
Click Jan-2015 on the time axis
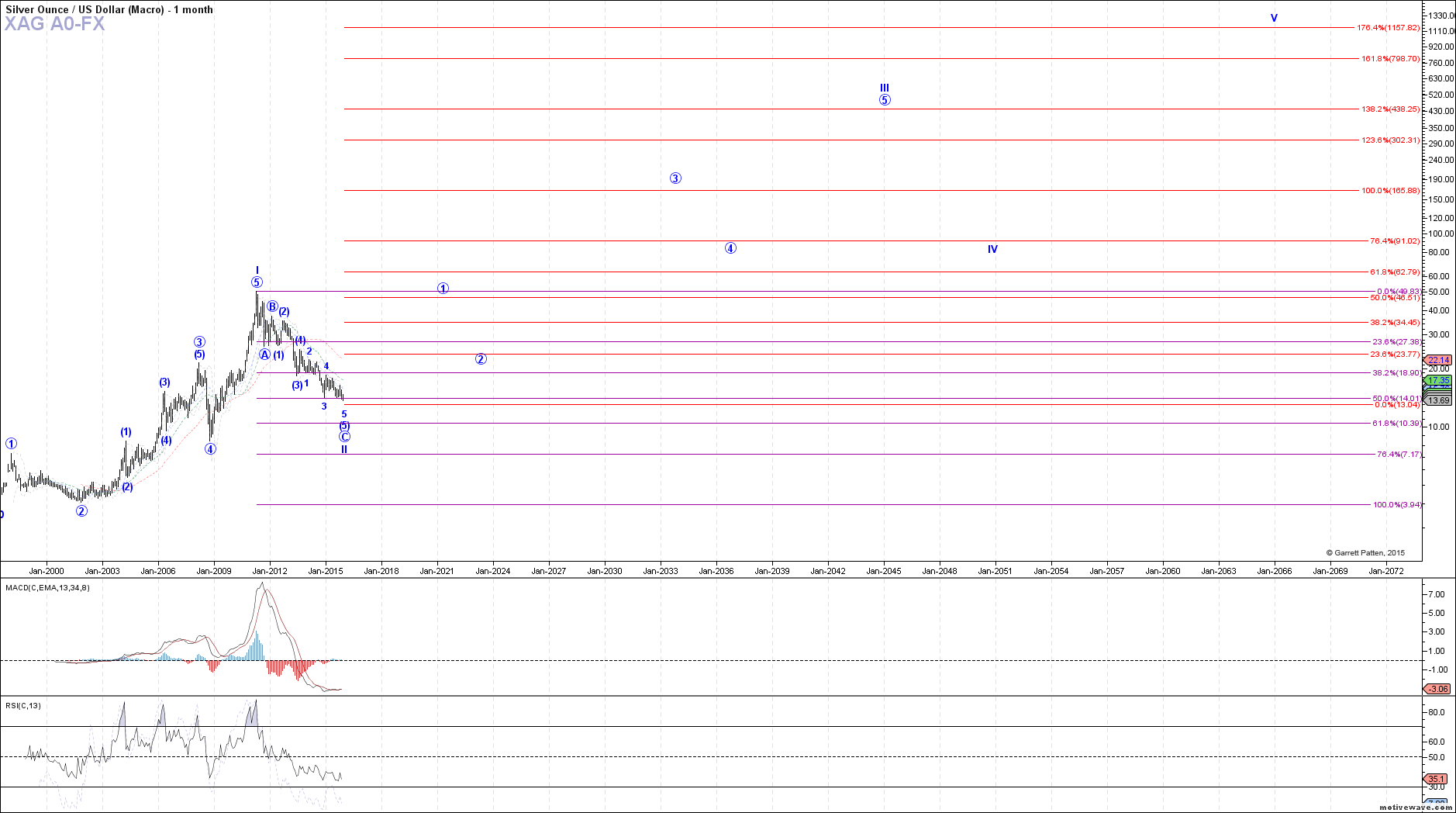point(326,571)
